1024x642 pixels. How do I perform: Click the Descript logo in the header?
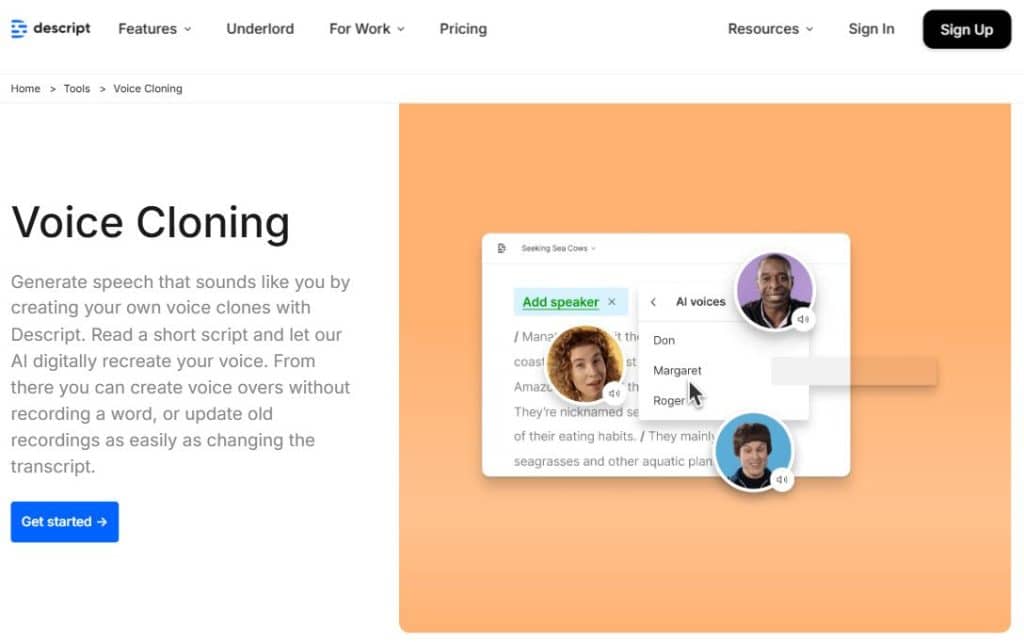coord(50,28)
